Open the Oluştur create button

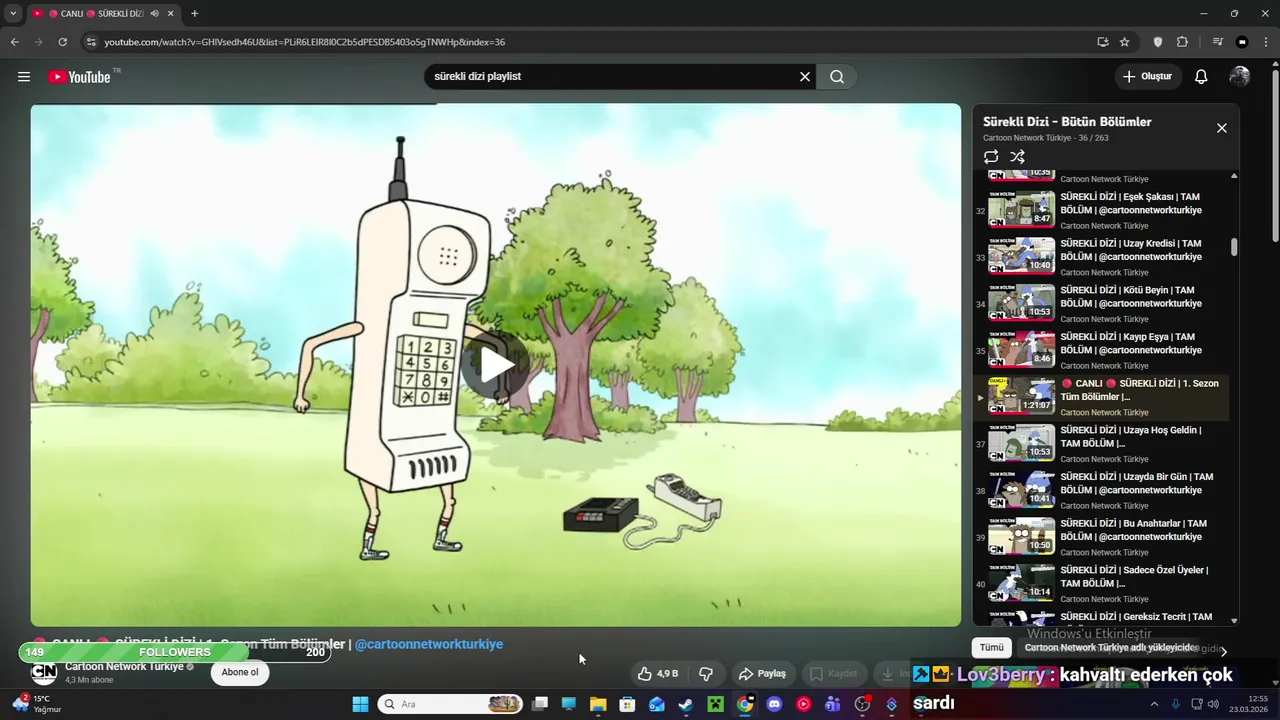tap(1147, 77)
